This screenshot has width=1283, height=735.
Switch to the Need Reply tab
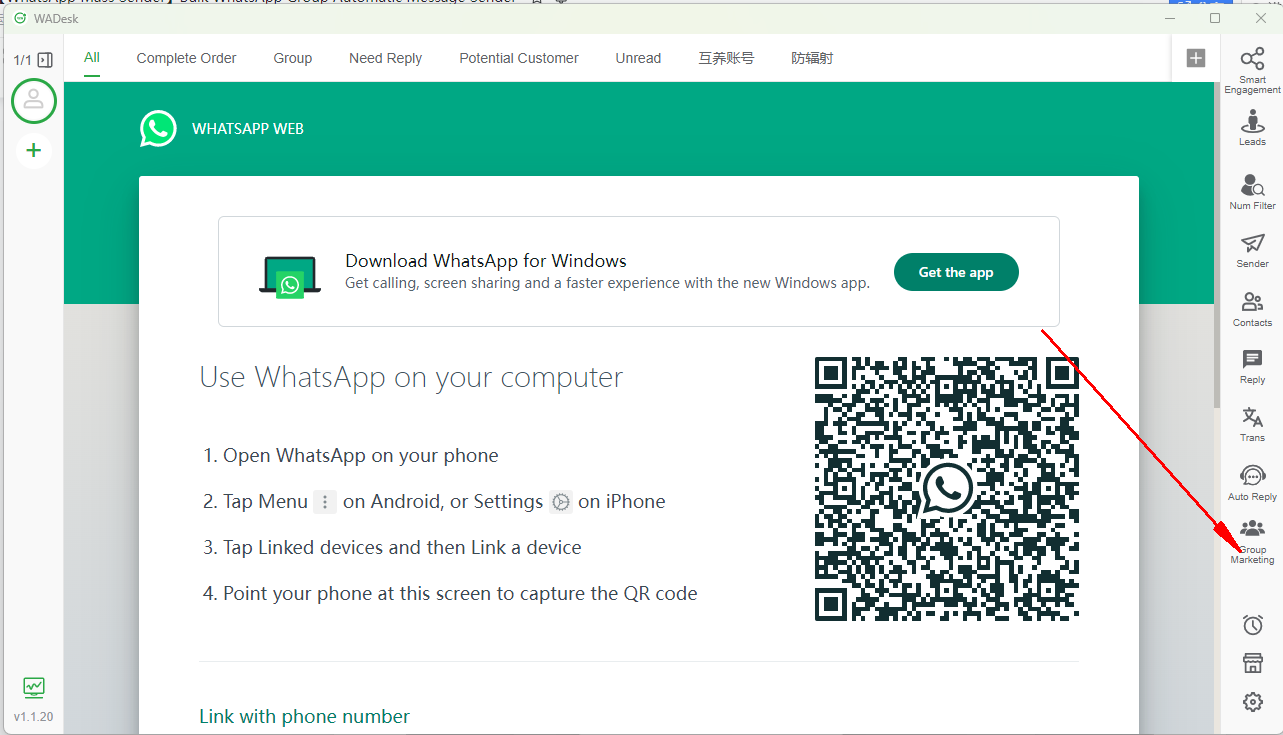(x=385, y=58)
